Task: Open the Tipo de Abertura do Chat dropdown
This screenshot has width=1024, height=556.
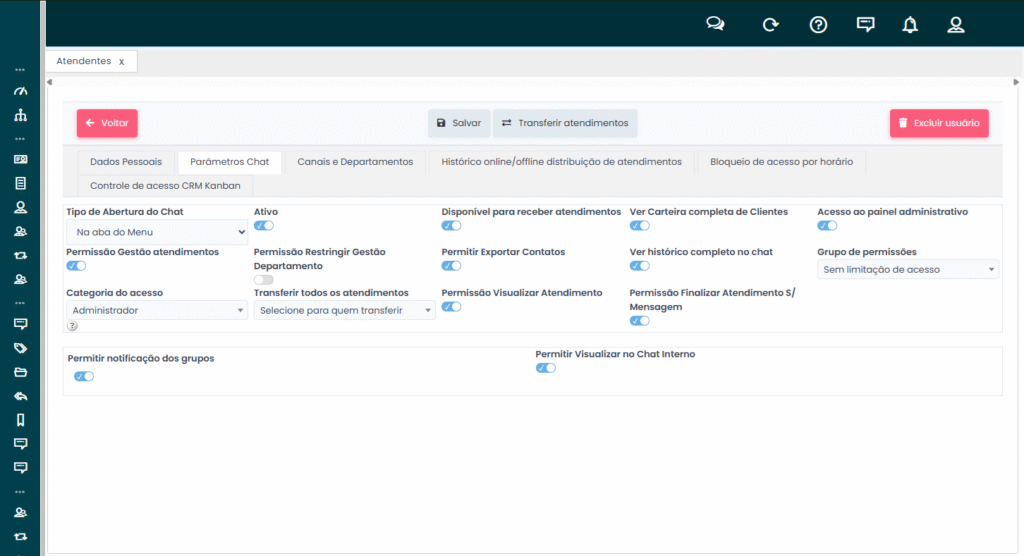Action: tap(157, 232)
